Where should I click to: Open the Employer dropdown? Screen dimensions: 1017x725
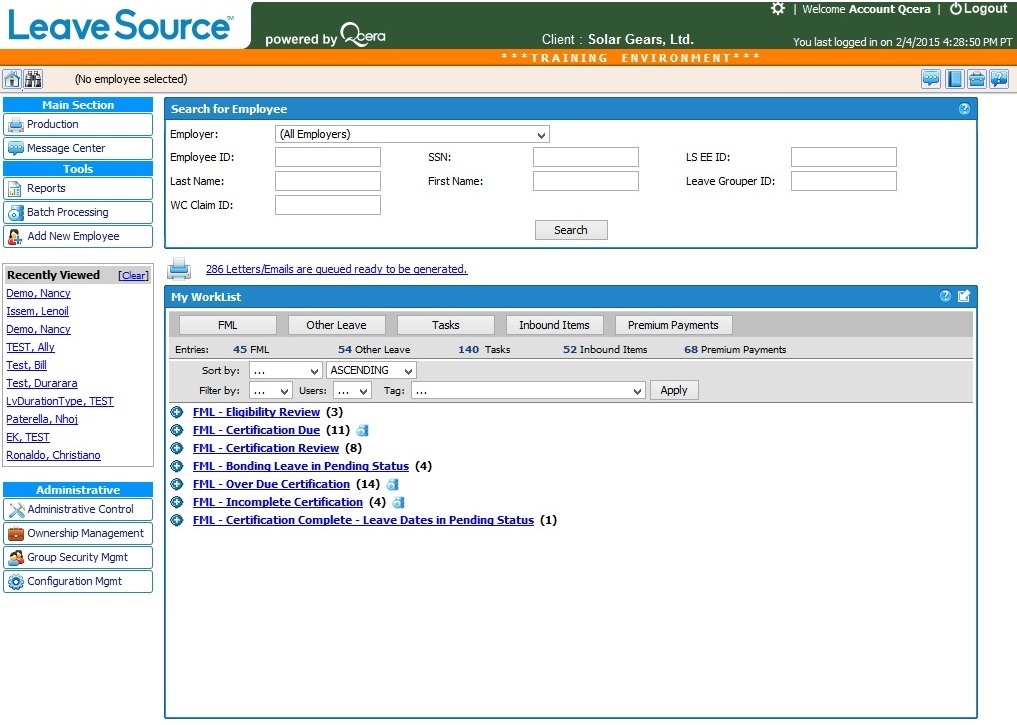412,134
